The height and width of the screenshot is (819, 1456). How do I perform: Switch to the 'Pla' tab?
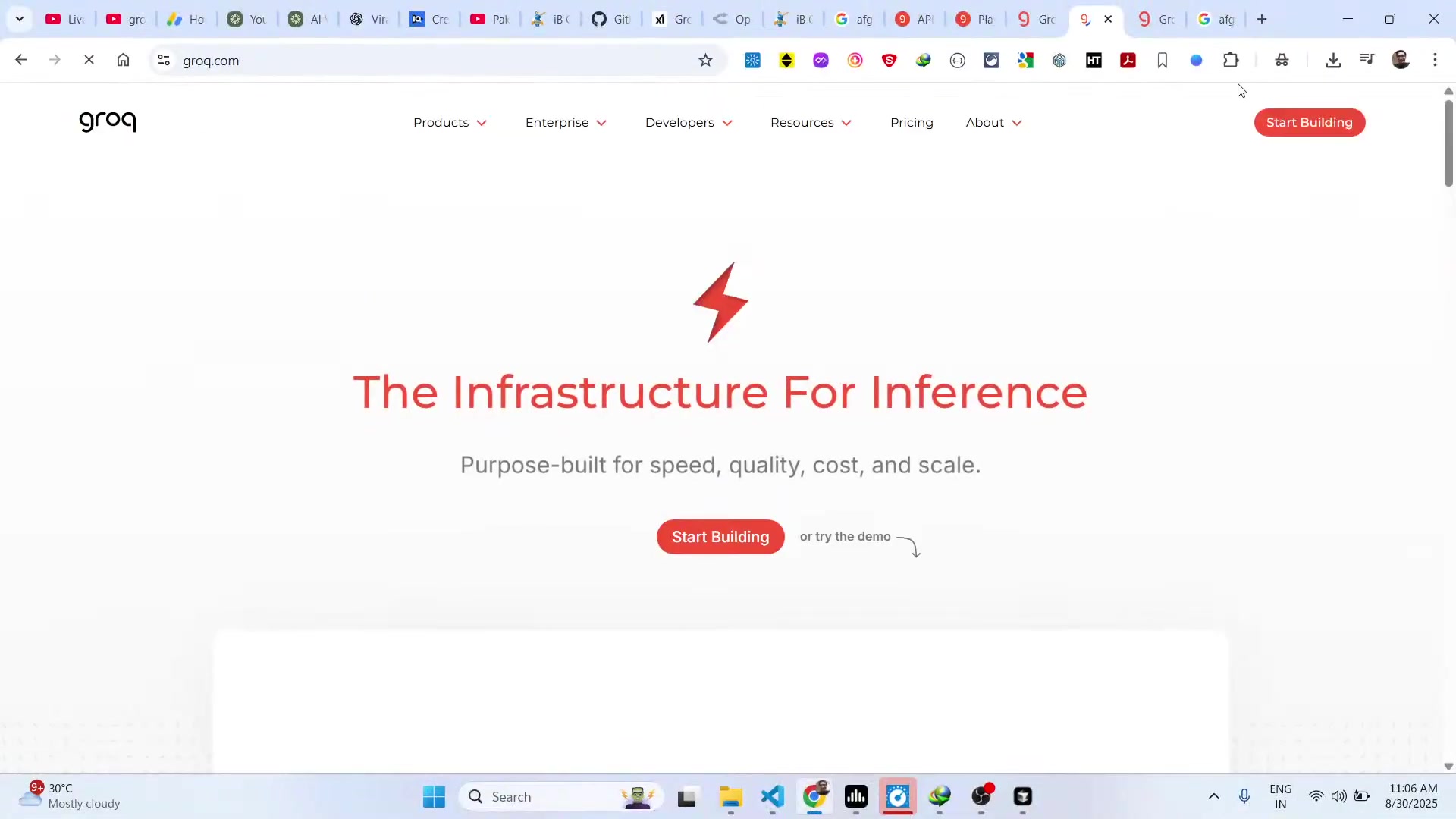[x=975, y=19]
